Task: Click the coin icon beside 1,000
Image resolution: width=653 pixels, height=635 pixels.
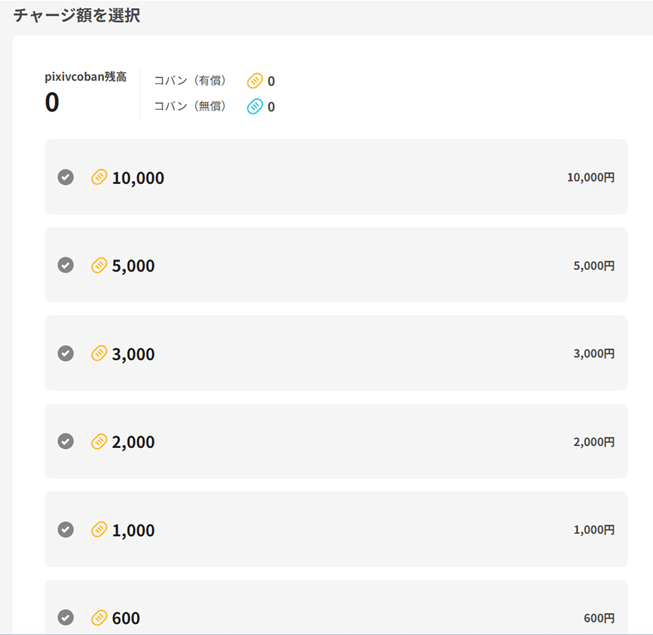Action: click(99, 529)
